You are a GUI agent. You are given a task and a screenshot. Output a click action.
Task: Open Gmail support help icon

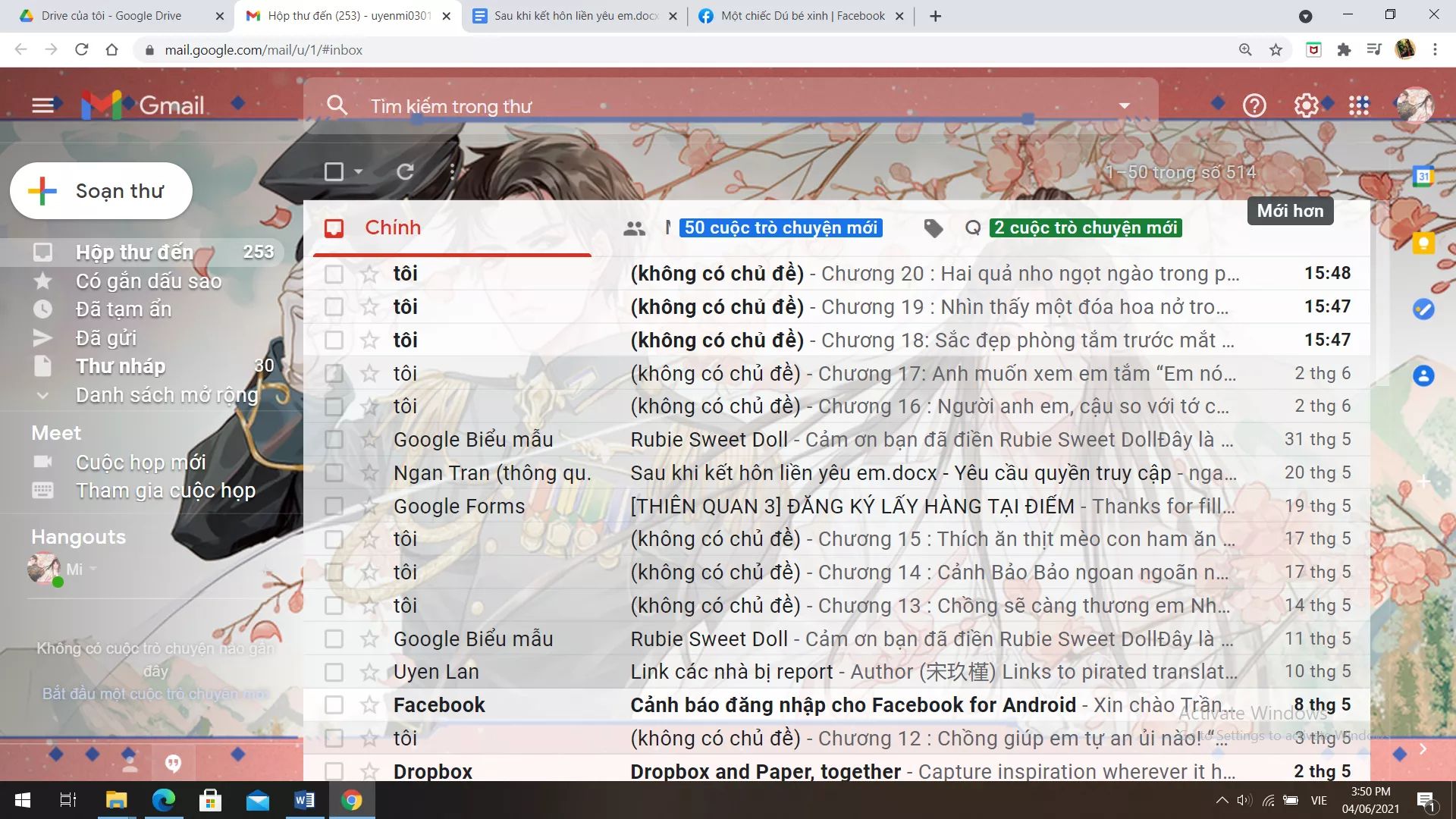point(1254,105)
